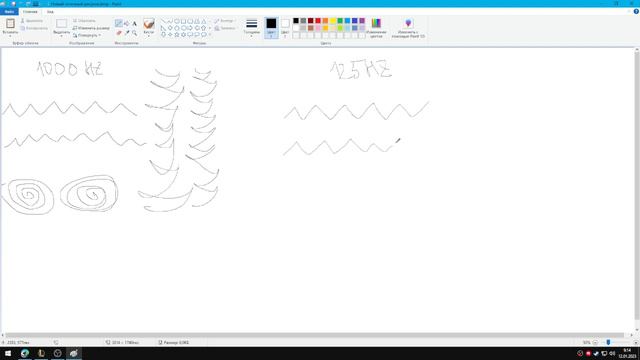Expand the shapes gallery more arrow
Image resolution: width=640 pixels, height=360 pixels.
[210, 35]
